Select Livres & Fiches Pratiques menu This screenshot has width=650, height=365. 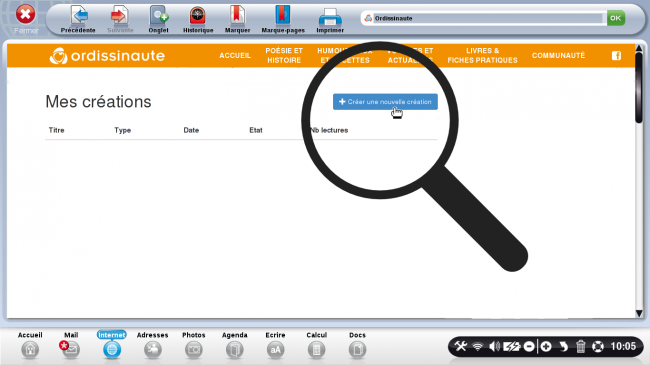tap(483, 56)
